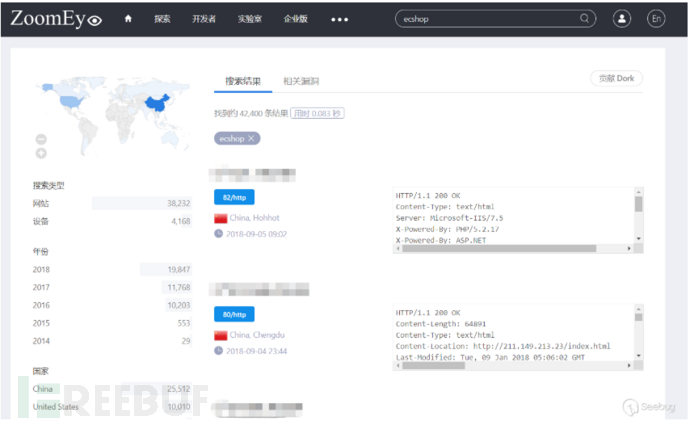Open the user account icon

click(x=621, y=19)
